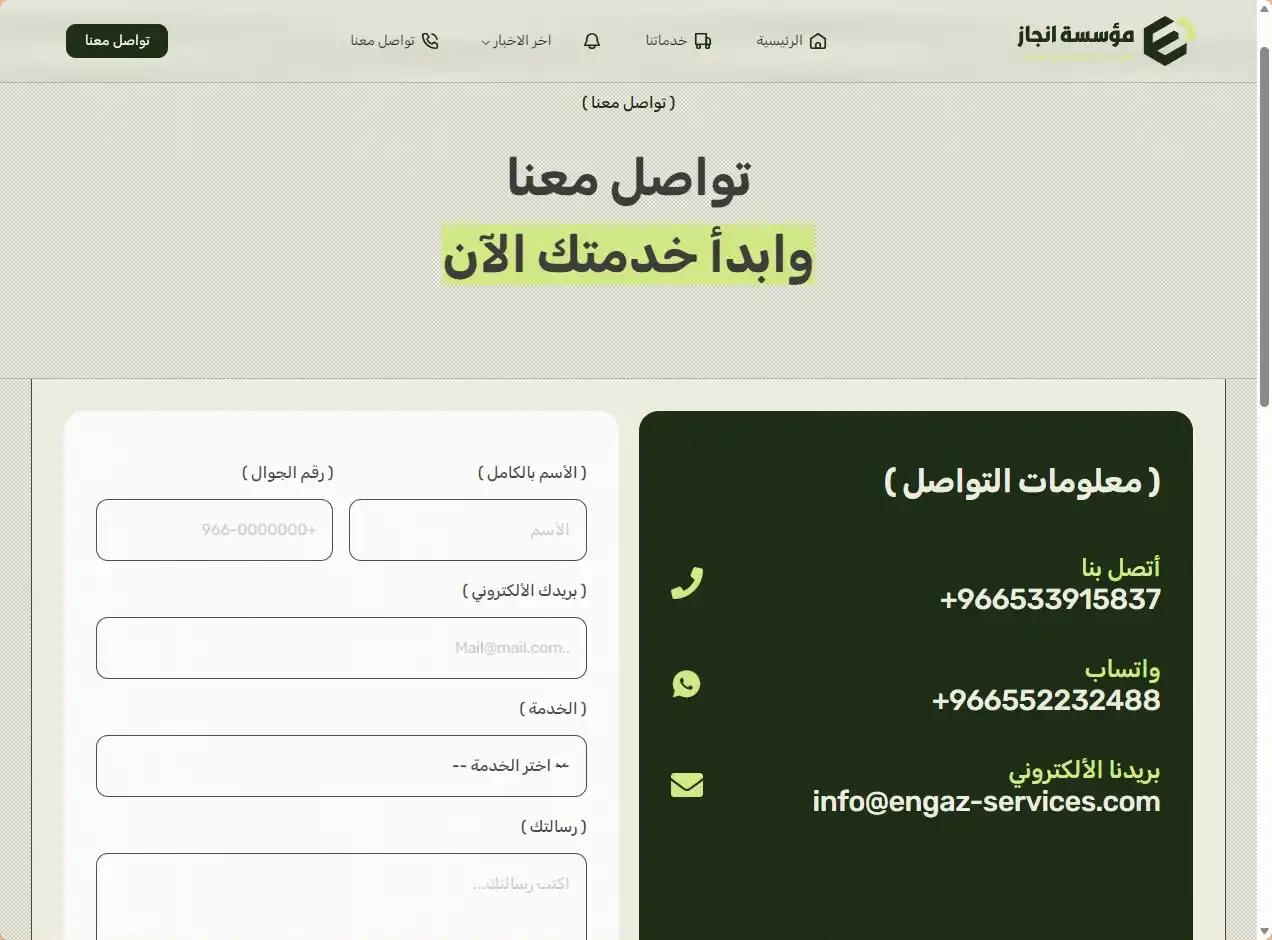Screen dimensions: 1272x940
Task: Click the ( رسالتك ) field label
Action: click(x=554, y=827)
